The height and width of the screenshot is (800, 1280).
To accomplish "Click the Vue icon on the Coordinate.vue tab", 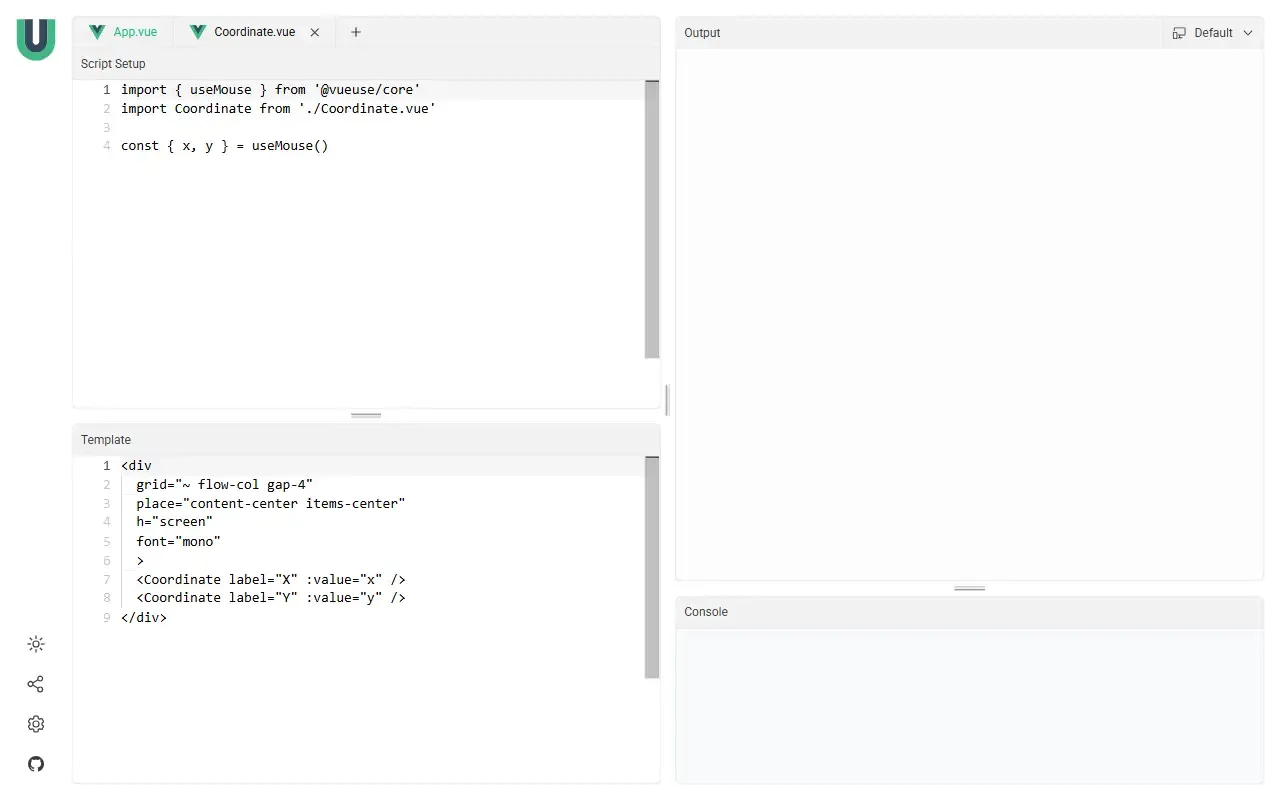I will point(198,32).
